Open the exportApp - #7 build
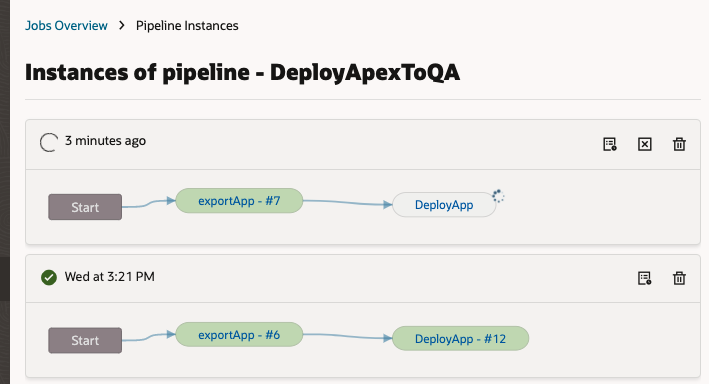This screenshot has height=384, width=709. (239, 201)
